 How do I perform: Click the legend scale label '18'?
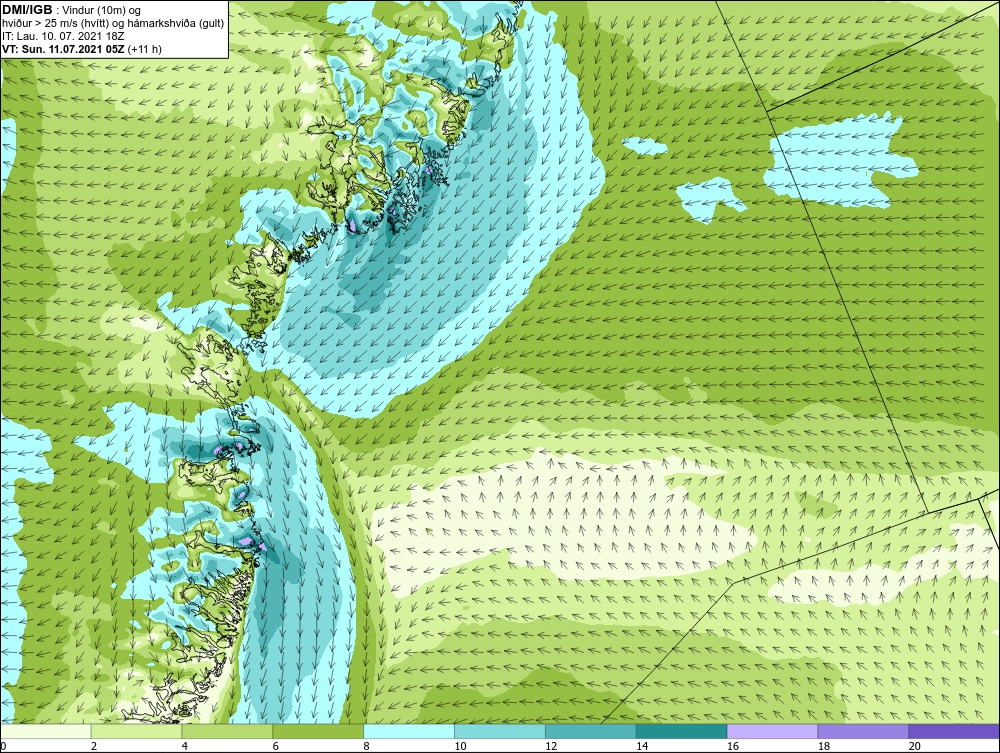[x=823, y=746]
